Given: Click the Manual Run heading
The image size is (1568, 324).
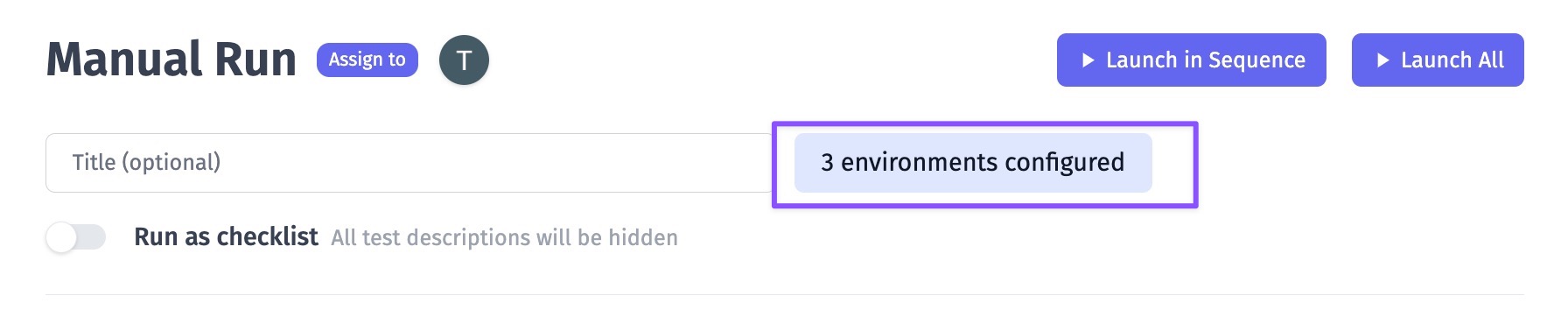Looking at the screenshot, I should pos(171,60).
